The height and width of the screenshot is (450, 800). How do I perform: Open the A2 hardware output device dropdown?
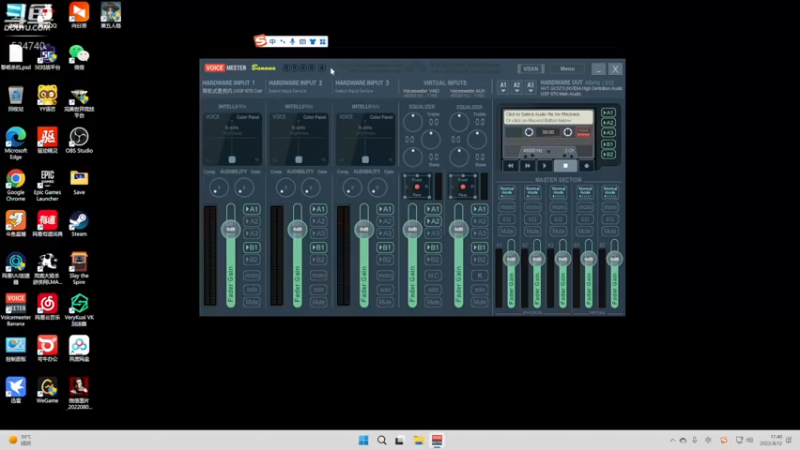tap(517, 87)
